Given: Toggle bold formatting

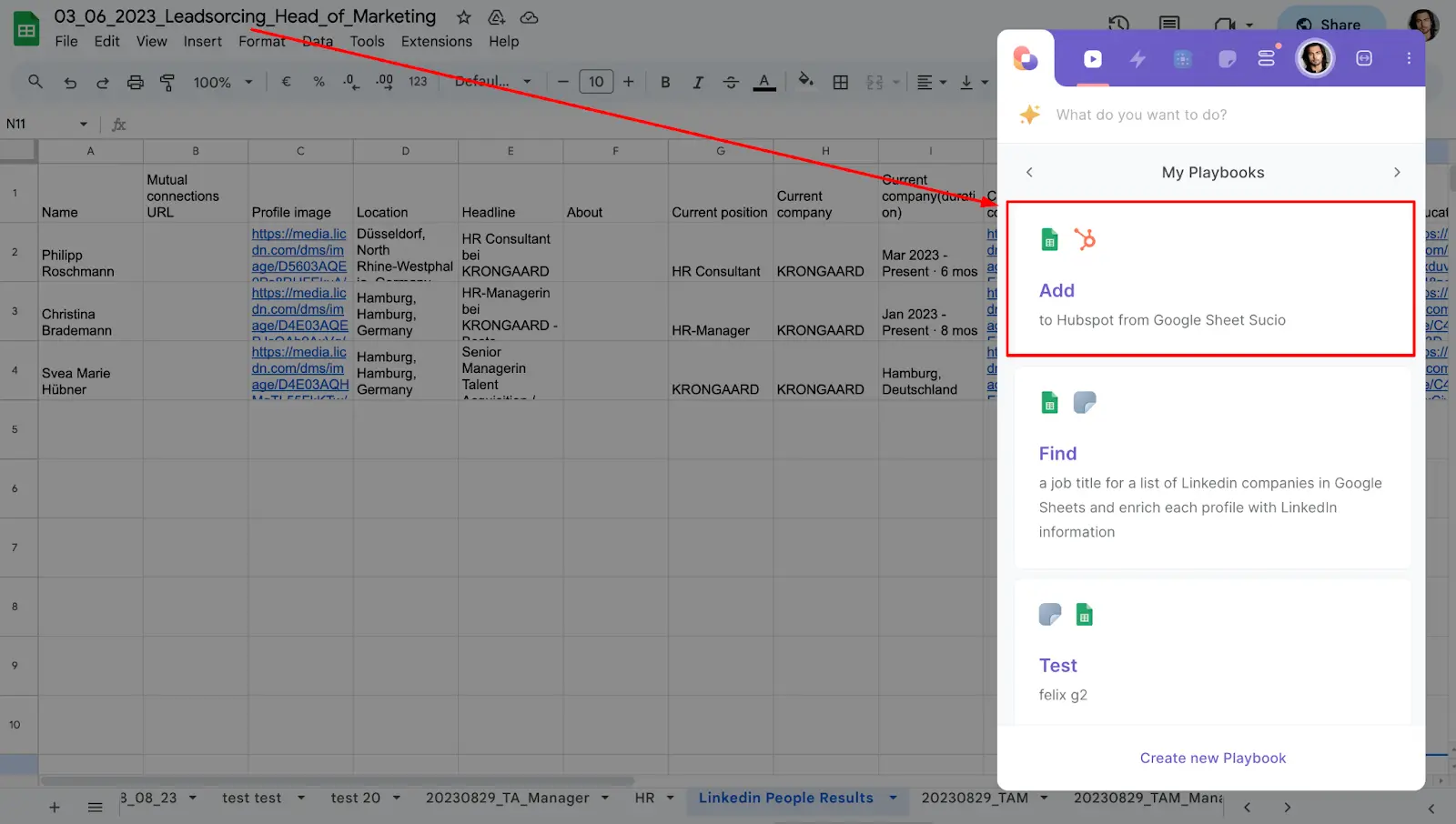Looking at the screenshot, I should (665, 82).
